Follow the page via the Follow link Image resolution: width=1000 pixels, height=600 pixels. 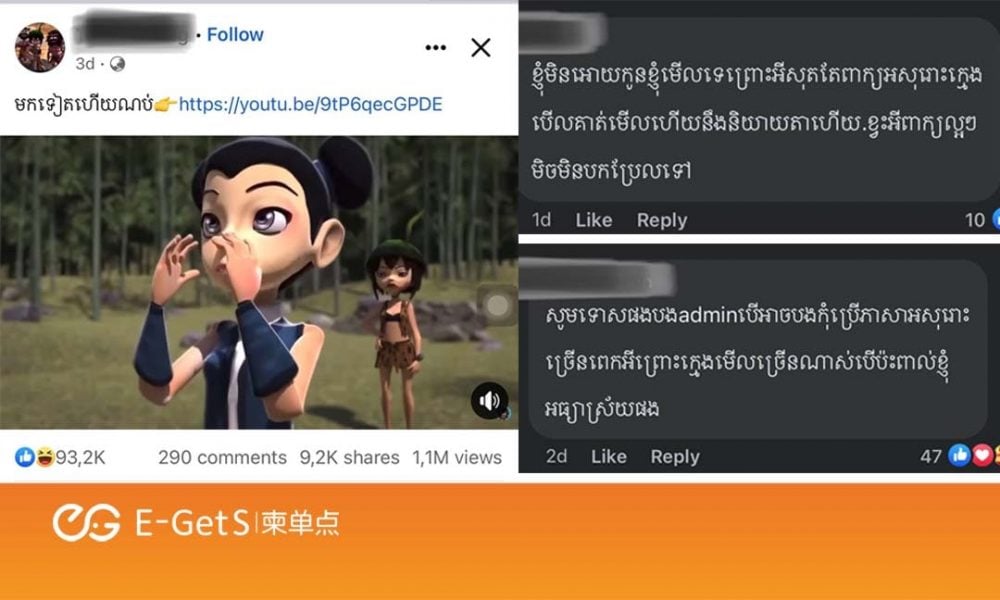[235, 34]
